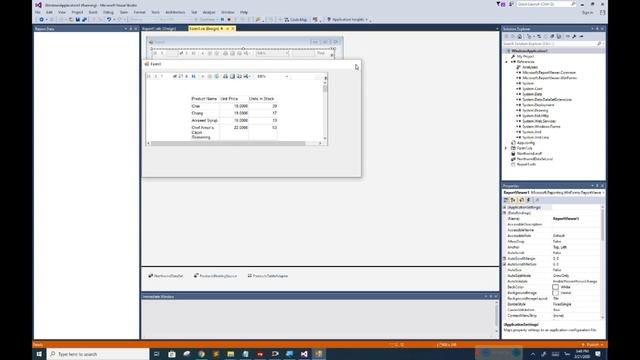Click Solution Explorer Home icon
Viewport: 640px width, 360px height.
tap(520, 36)
